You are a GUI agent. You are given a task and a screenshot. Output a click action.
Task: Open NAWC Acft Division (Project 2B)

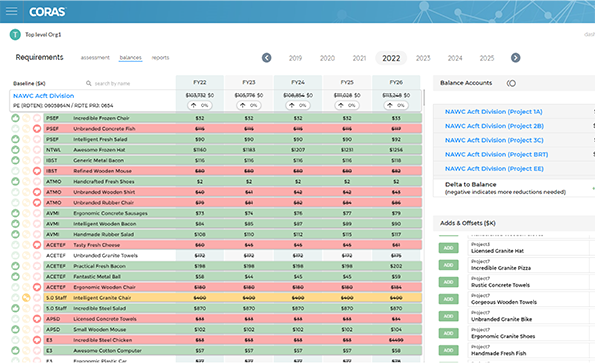coord(494,126)
